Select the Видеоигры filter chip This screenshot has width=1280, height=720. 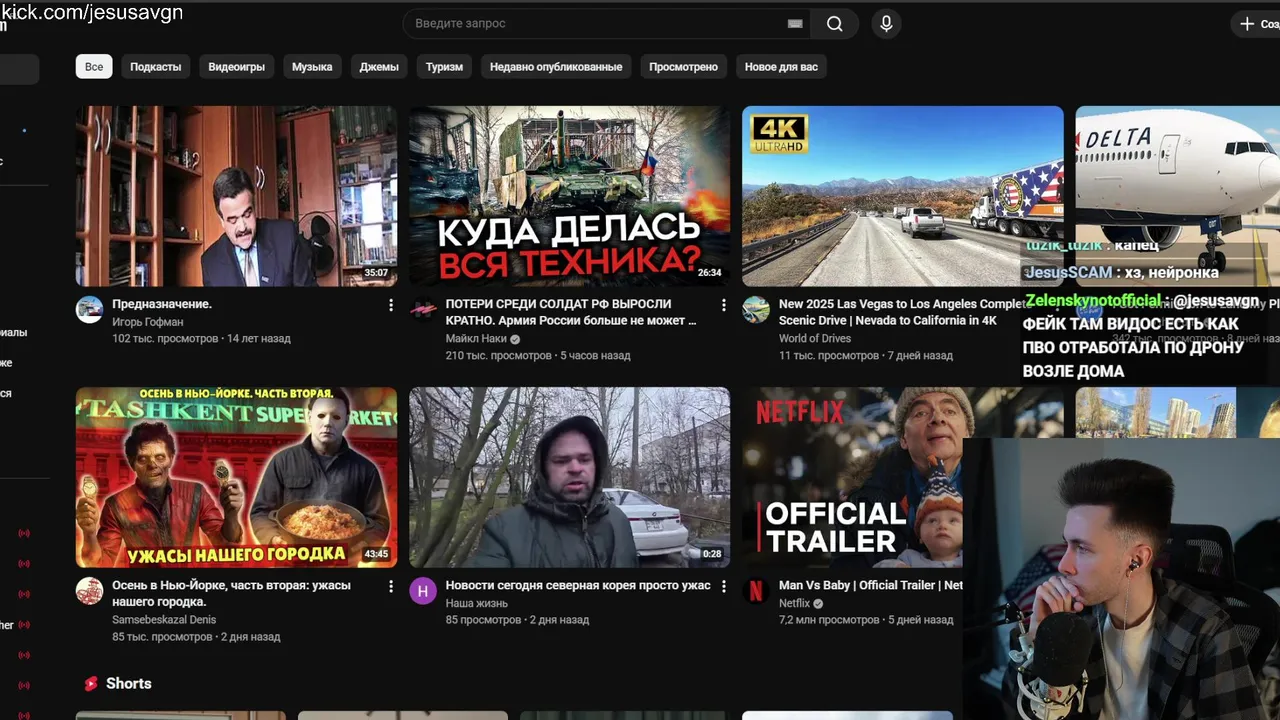tap(237, 67)
